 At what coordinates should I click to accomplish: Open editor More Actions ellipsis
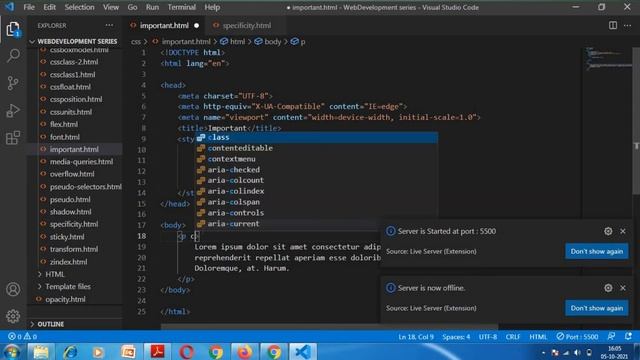[627, 25]
